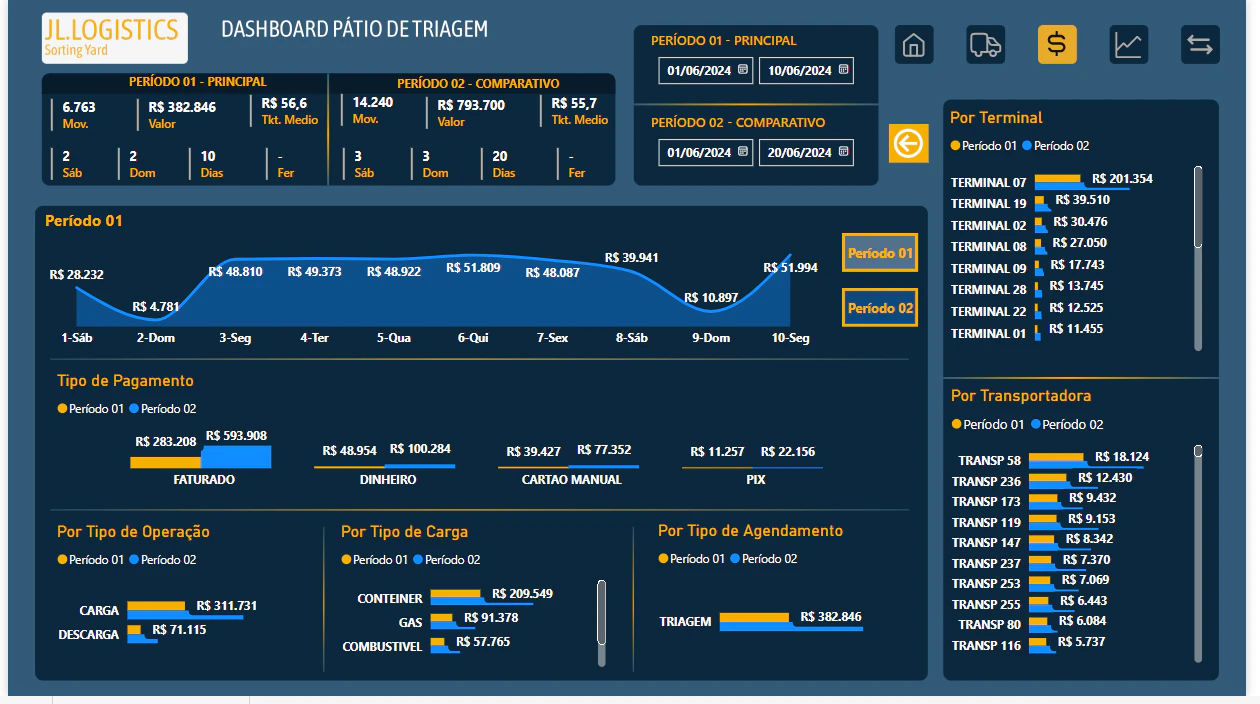1260x704 pixels.
Task: Select the DINHEIRO payment type label
Action: coord(388,480)
